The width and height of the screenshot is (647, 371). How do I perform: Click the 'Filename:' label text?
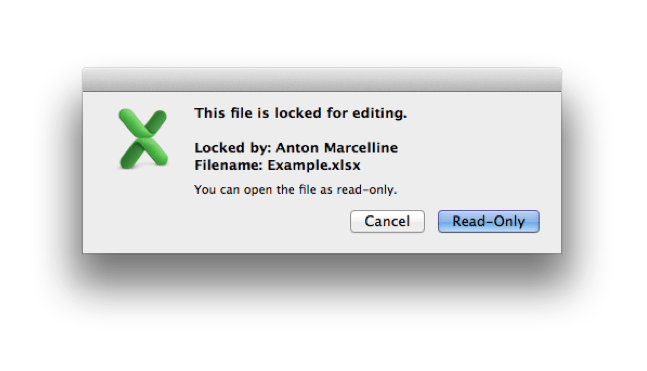(x=229, y=165)
